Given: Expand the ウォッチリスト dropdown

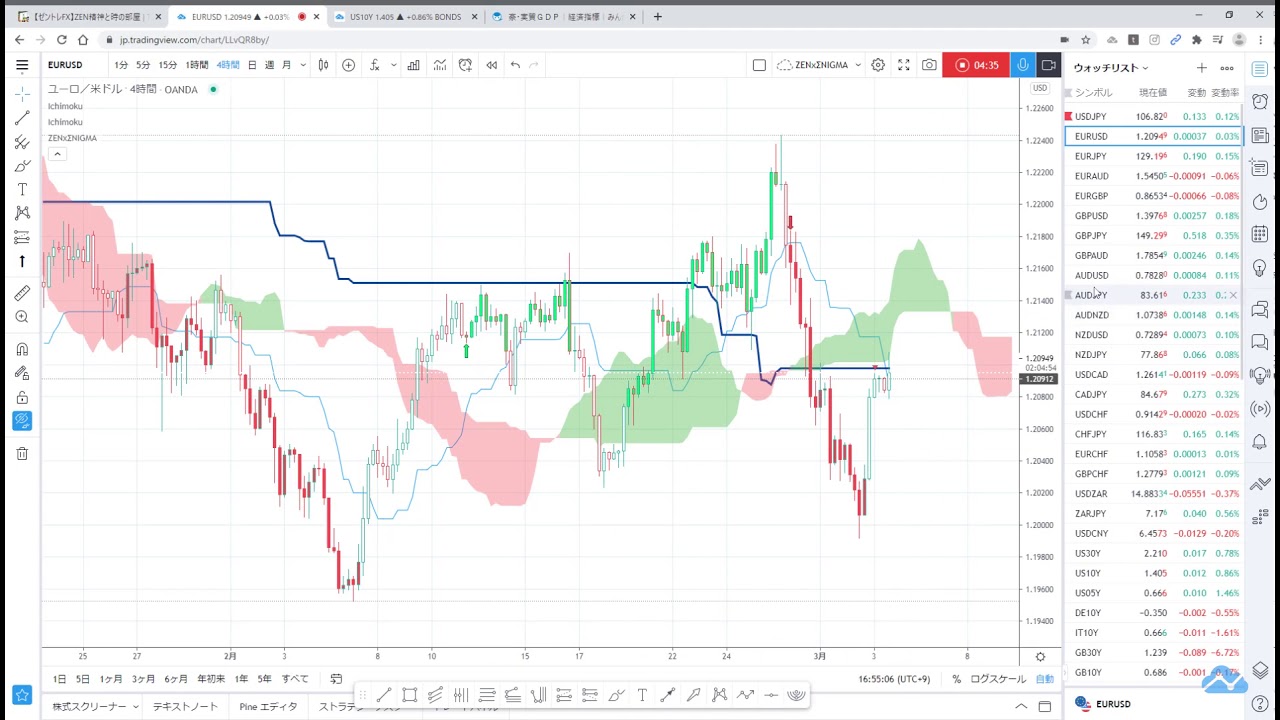Looking at the screenshot, I should (x=1111, y=68).
